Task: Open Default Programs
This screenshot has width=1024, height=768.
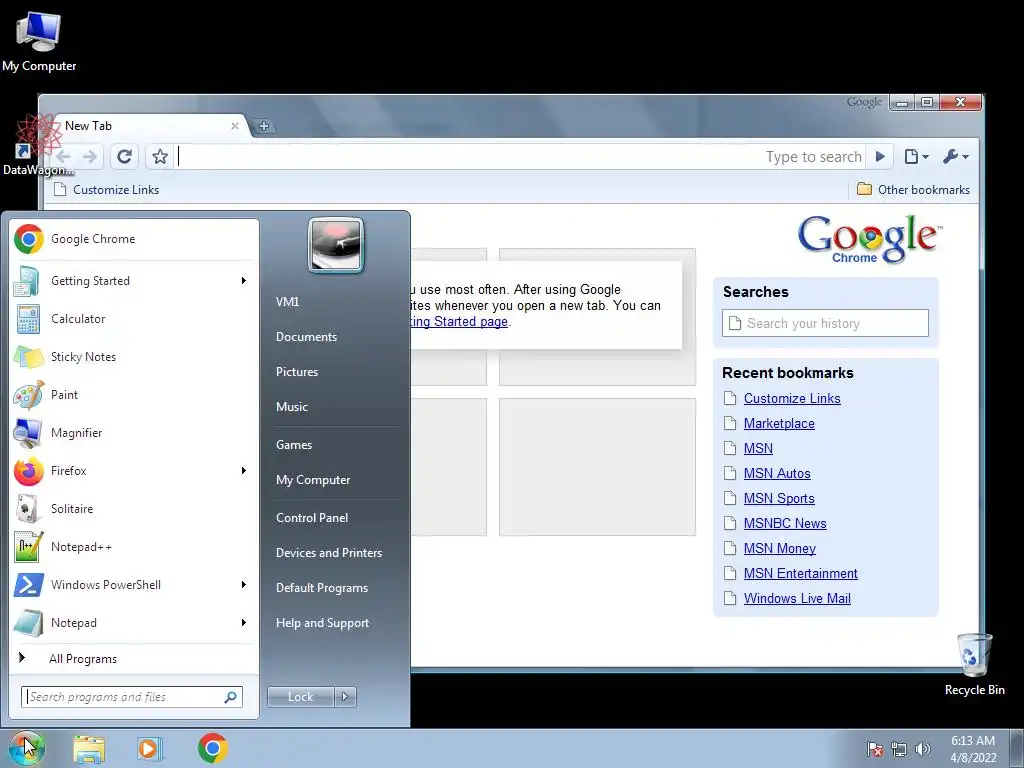Action: point(321,588)
